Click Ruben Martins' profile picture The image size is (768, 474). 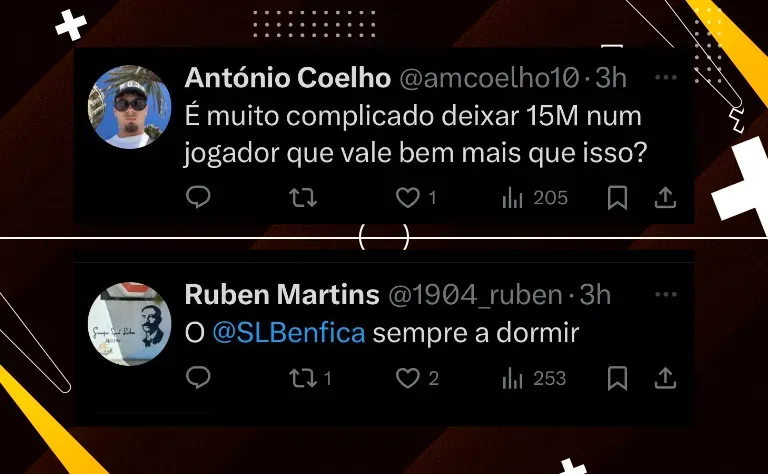(x=130, y=324)
